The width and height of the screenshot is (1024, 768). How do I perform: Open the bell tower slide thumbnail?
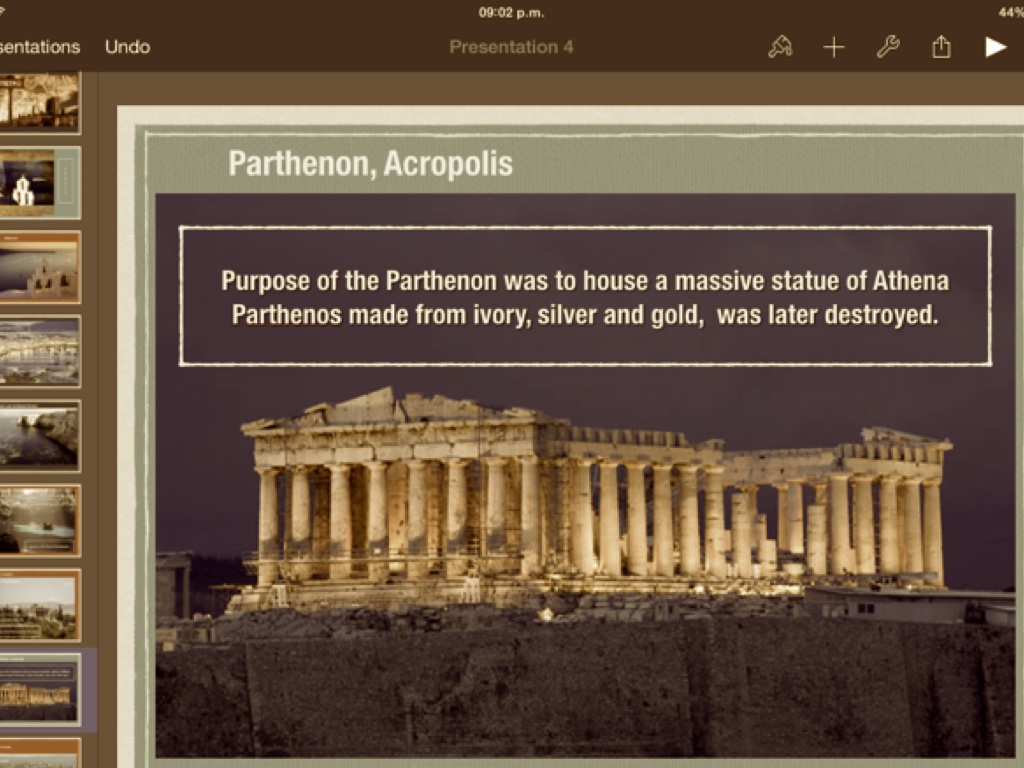pyautogui.click(x=39, y=268)
